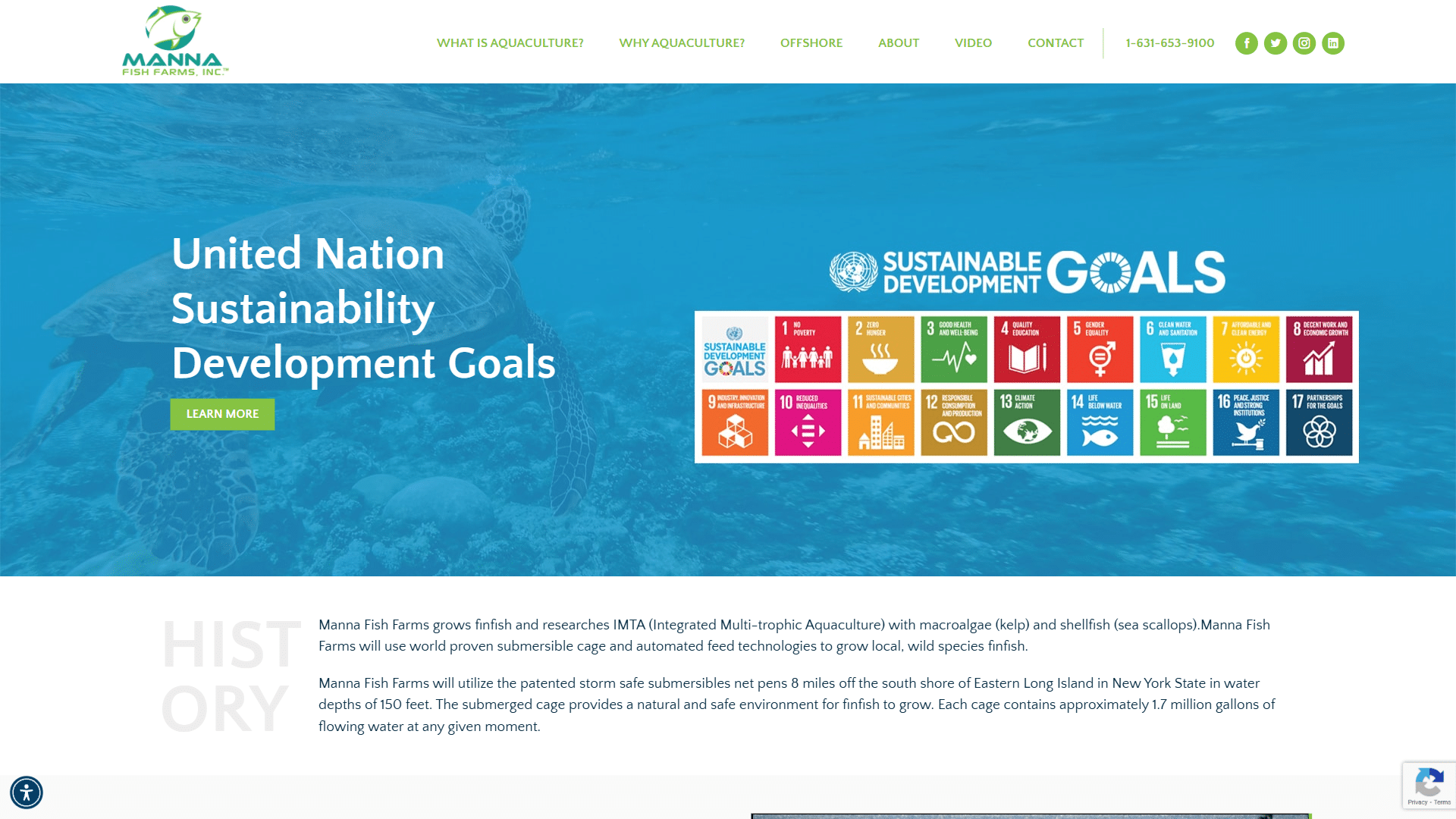Open the LinkedIn social icon
This screenshot has width=1456, height=819.
[1332, 43]
